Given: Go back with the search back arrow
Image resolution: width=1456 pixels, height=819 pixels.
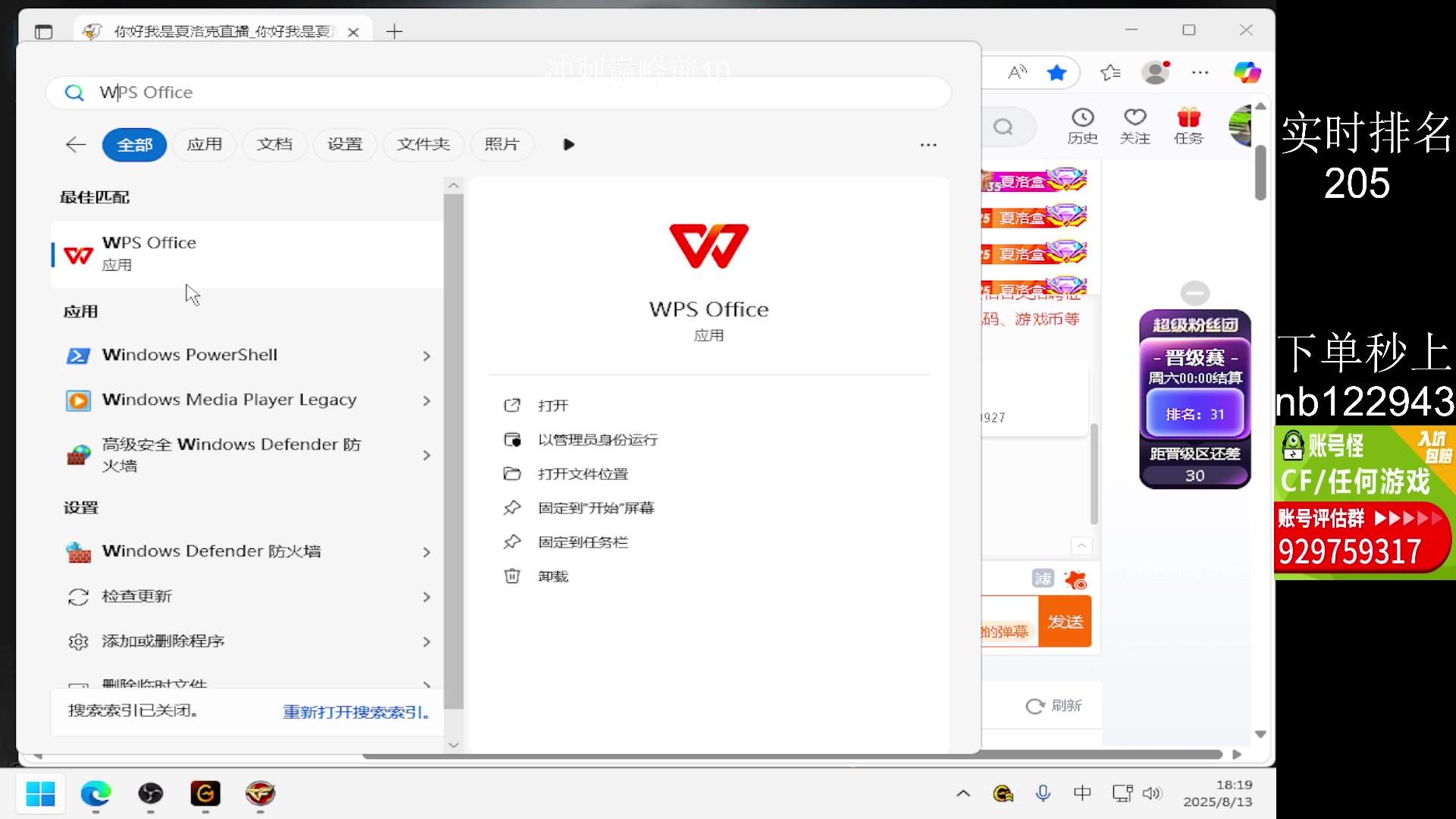Looking at the screenshot, I should click(76, 144).
